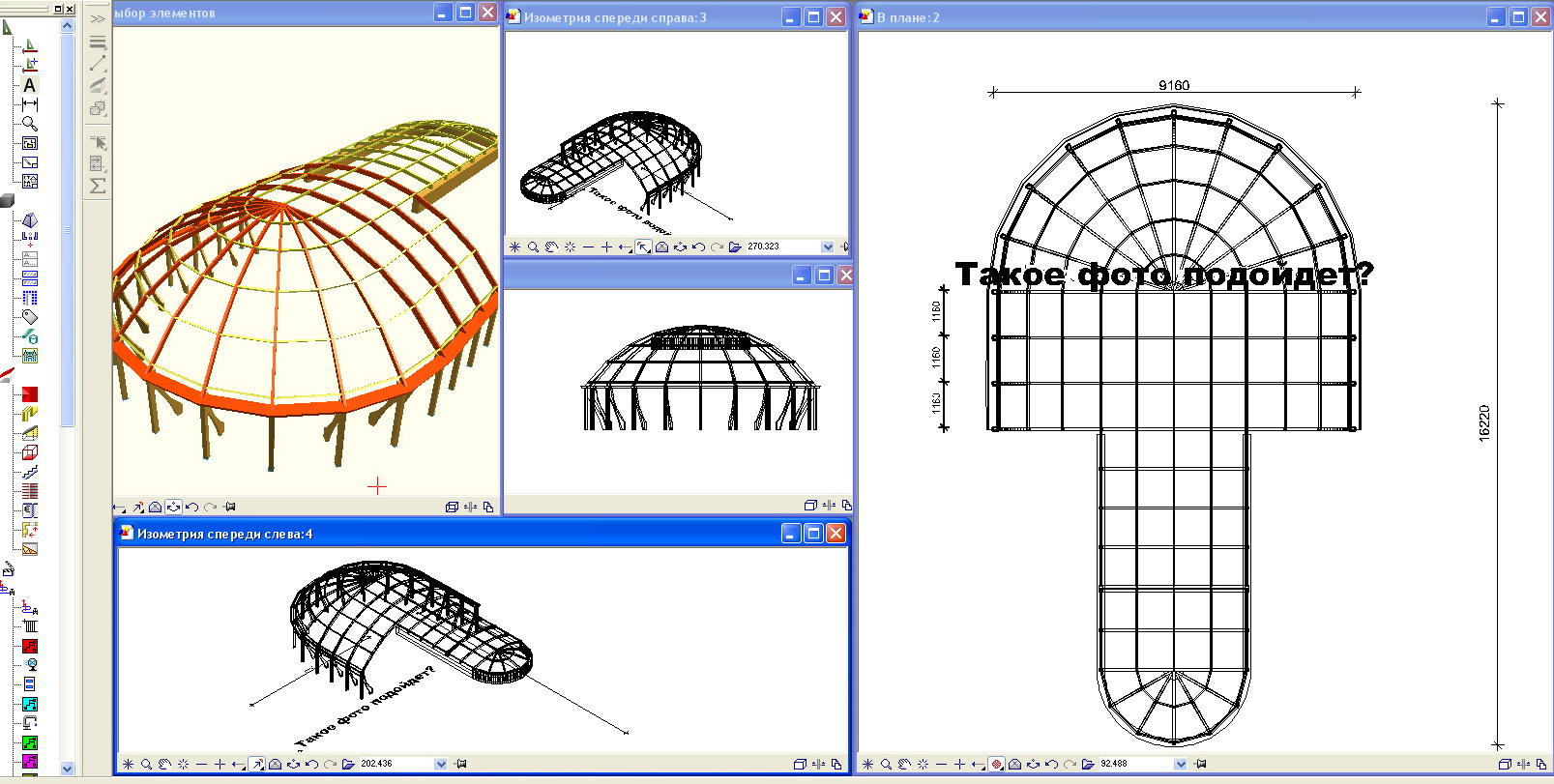Toggle the highlighted orientation button in front-right isometry toolbar
The height and width of the screenshot is (784, 1554).
(x=643, y=247)
